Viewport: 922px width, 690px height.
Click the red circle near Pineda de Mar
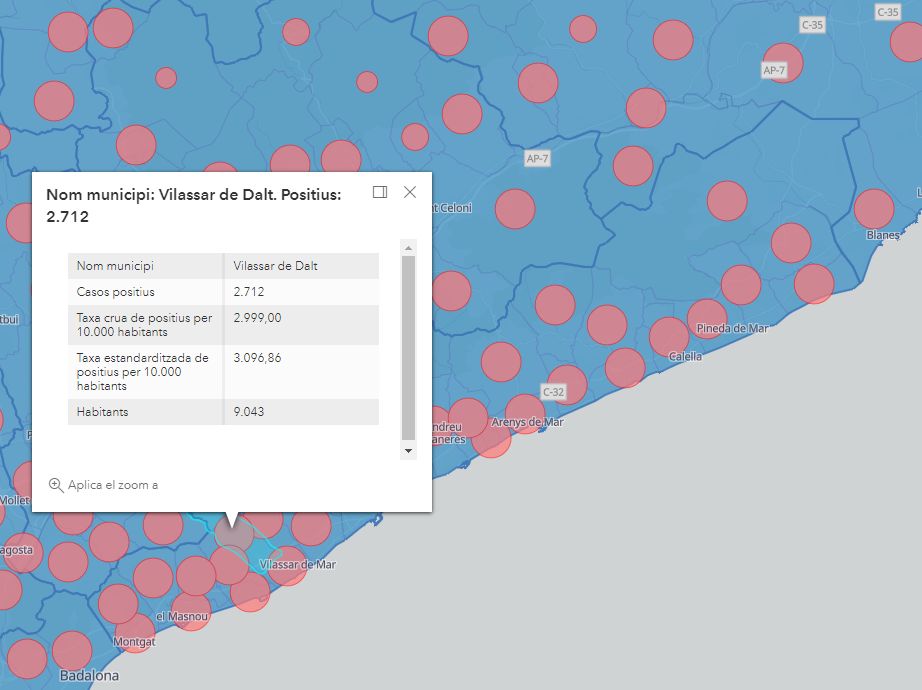(707, 319)
